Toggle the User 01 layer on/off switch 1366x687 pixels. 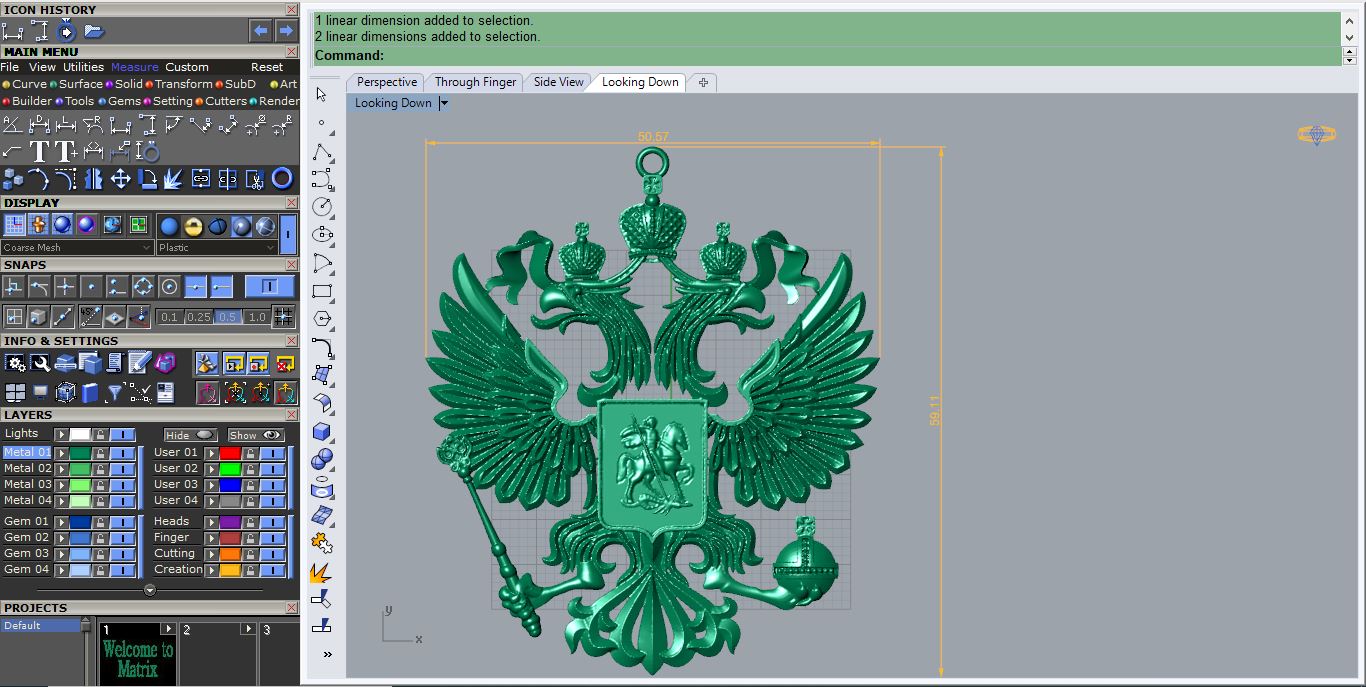pyautogui.click(x=272, y=453)
